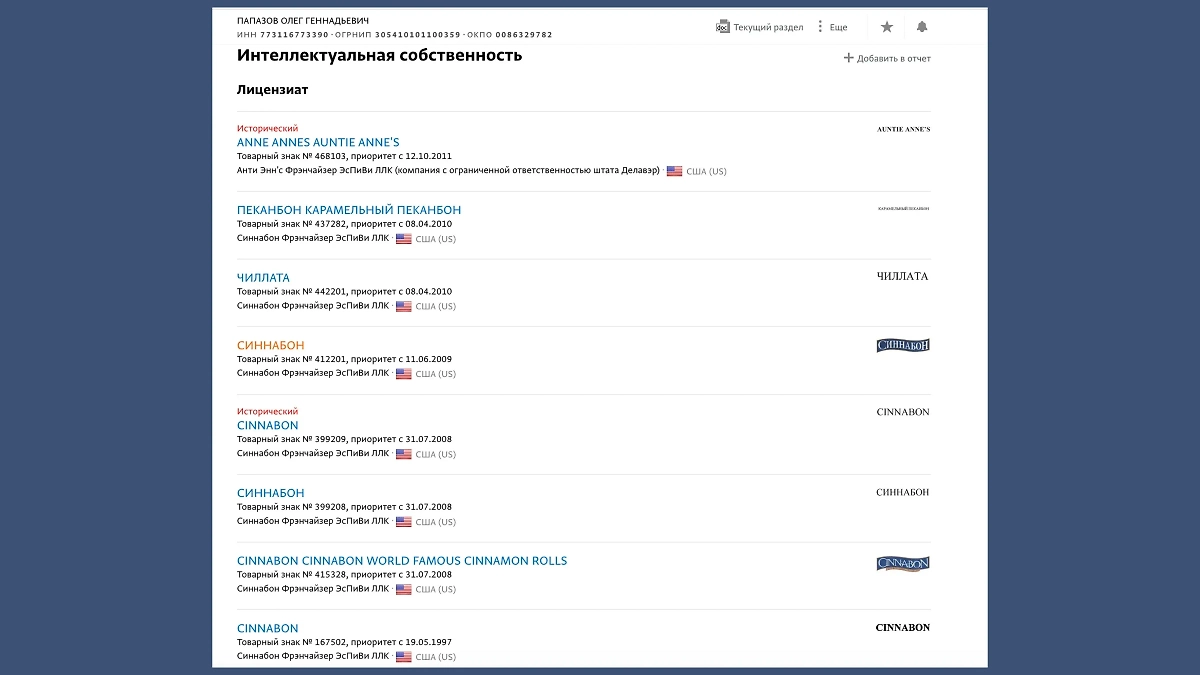Click the CINNABON wave logo thumbnail
The width and height of the screenshot is (1200, 675).
pyautogui.click(x=904, y=563)
